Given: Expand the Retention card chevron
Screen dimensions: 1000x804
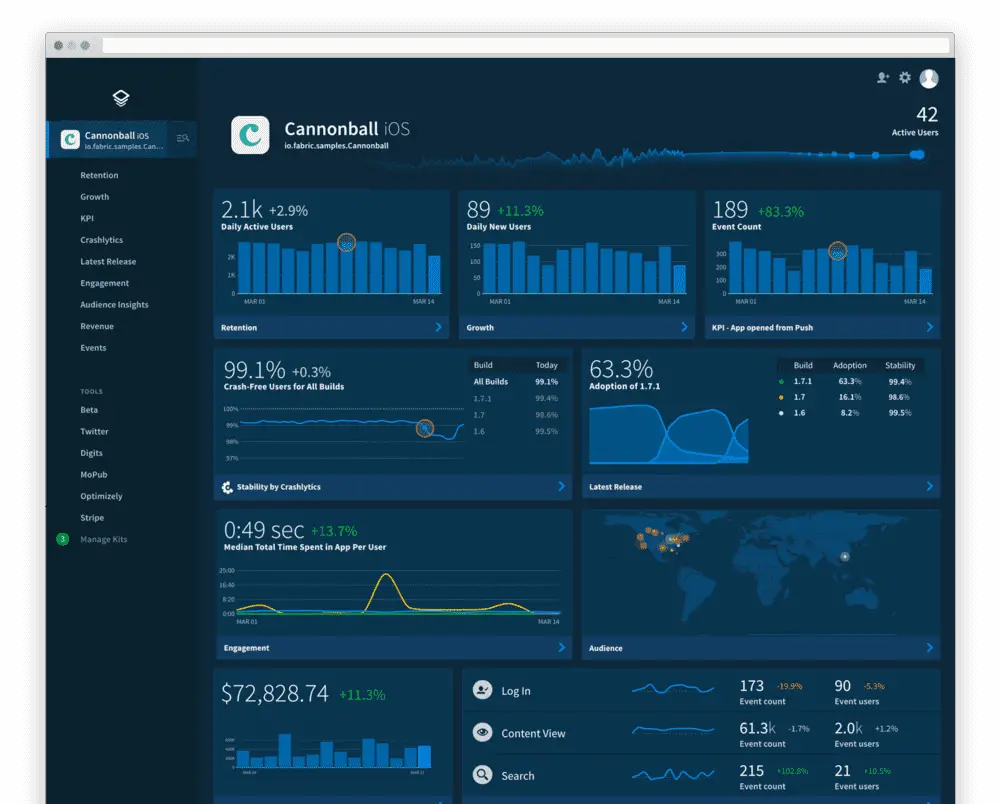Looking at the screenshot, I should point(439,327).
